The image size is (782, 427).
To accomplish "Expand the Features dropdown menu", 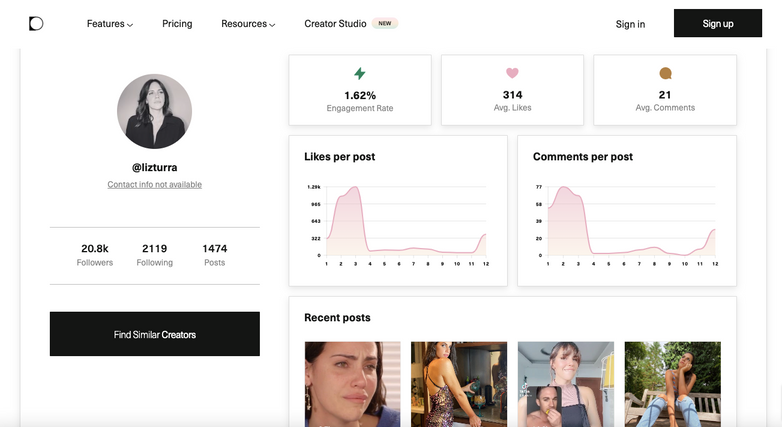I will coord(110,24).
